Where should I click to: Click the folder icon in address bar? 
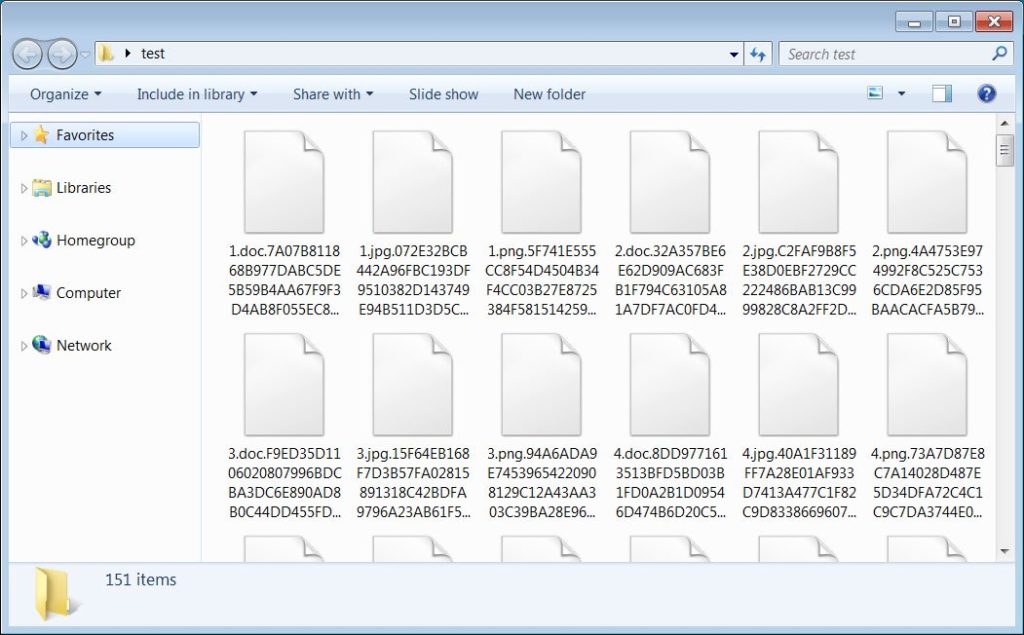pyautogui.click(x=106, y=54)
